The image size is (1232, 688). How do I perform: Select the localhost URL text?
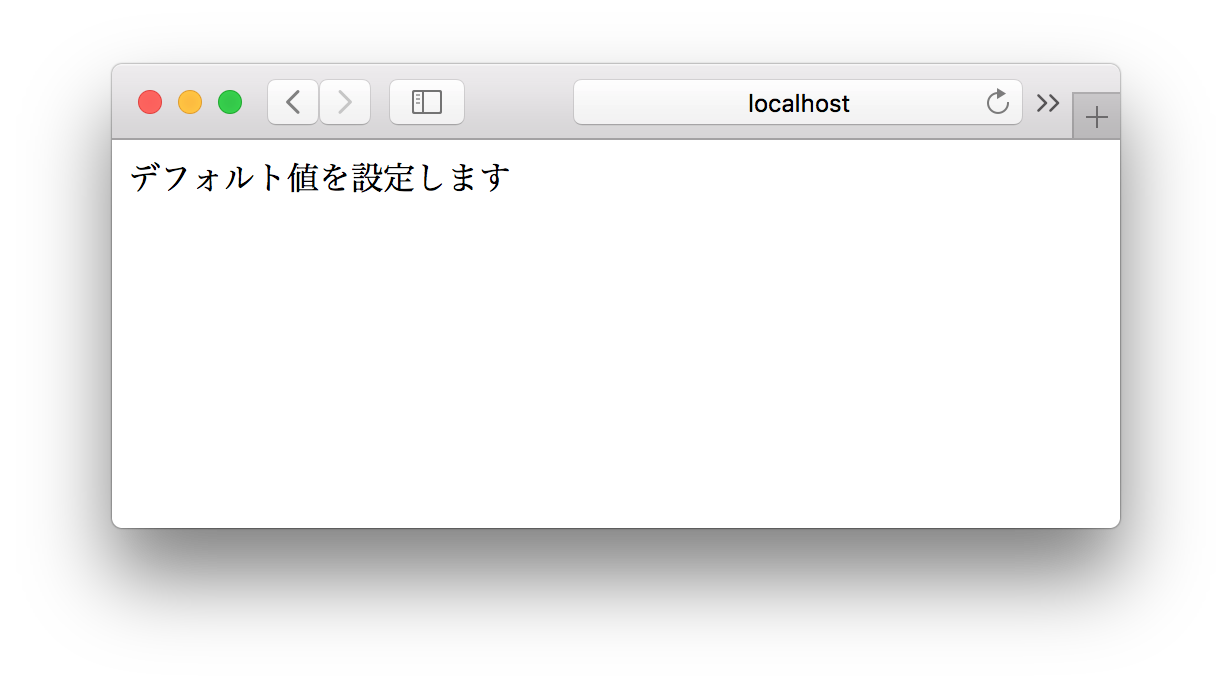(x=799, y=103)
